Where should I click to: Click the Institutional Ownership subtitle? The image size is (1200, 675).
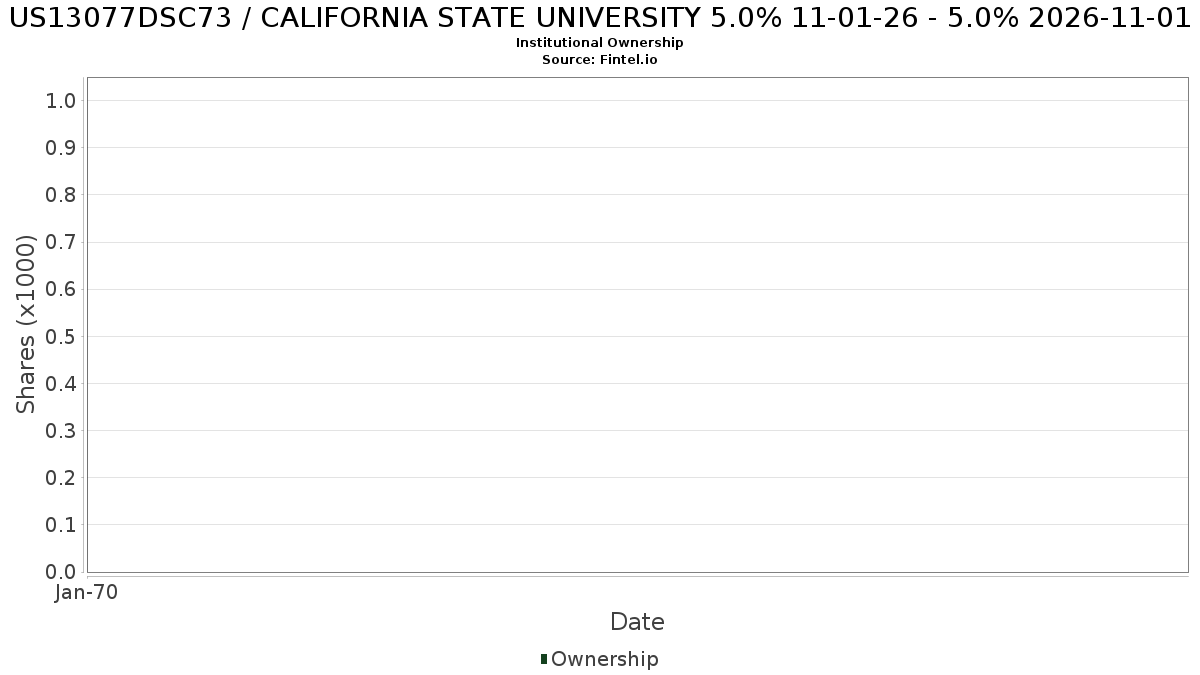click(x=600, y=43)
